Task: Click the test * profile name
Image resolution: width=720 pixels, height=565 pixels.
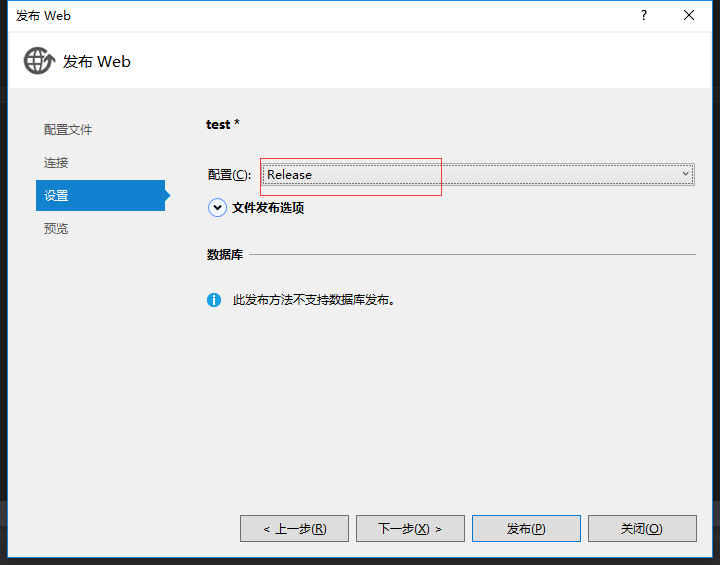Action: (x=223, y=124)
